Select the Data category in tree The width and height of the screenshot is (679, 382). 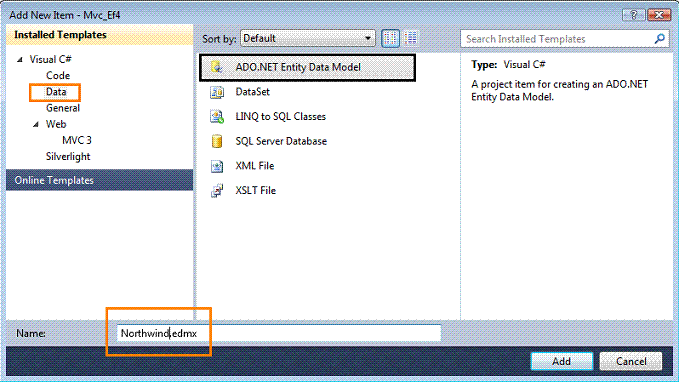coord(56,92)
